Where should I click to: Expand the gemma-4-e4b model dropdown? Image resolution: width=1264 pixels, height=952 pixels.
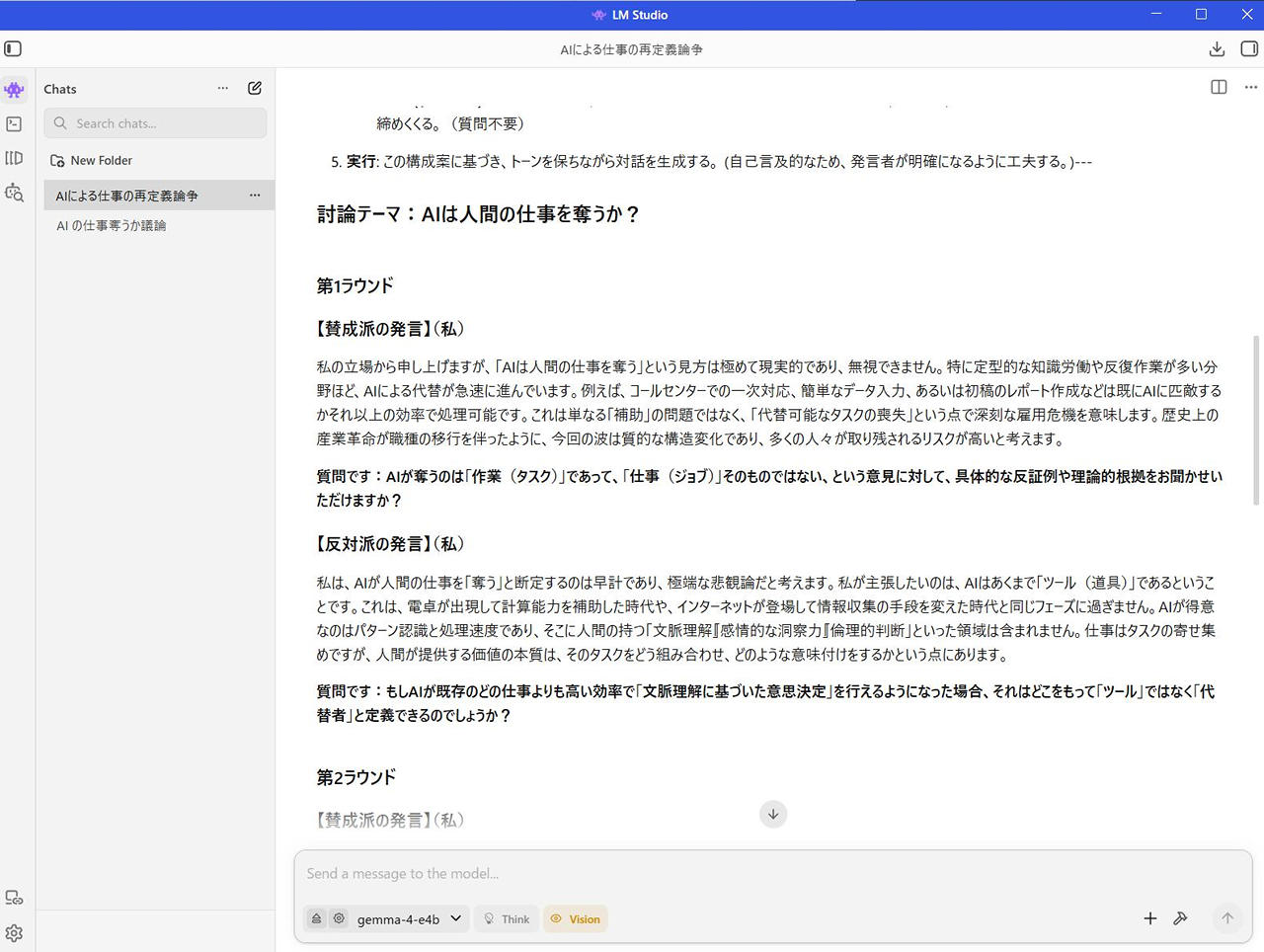409,918
